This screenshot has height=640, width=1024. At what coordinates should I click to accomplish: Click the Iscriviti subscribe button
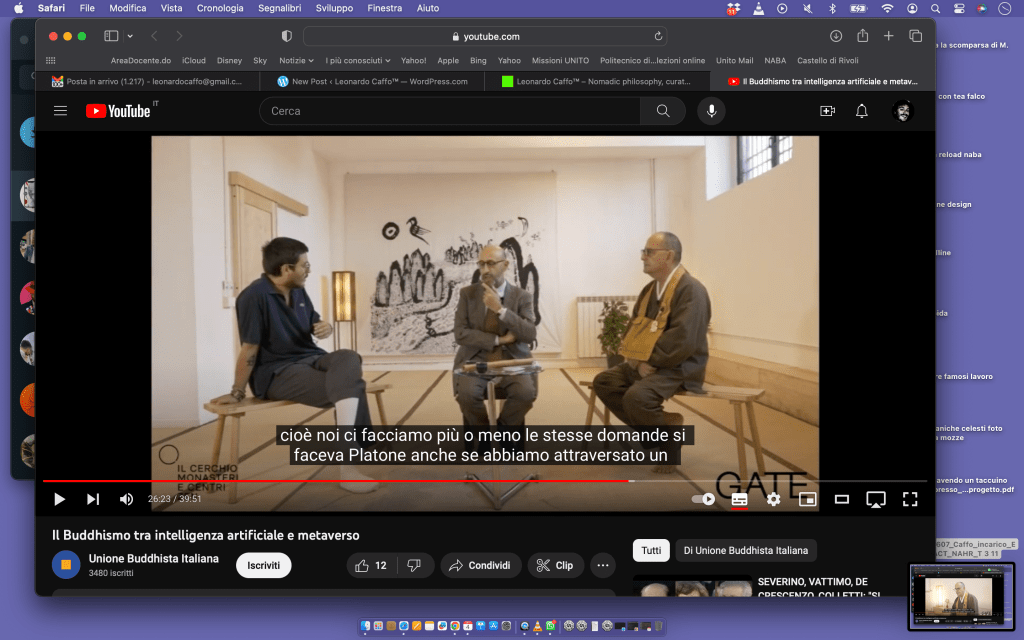click(x=263, y=565)
